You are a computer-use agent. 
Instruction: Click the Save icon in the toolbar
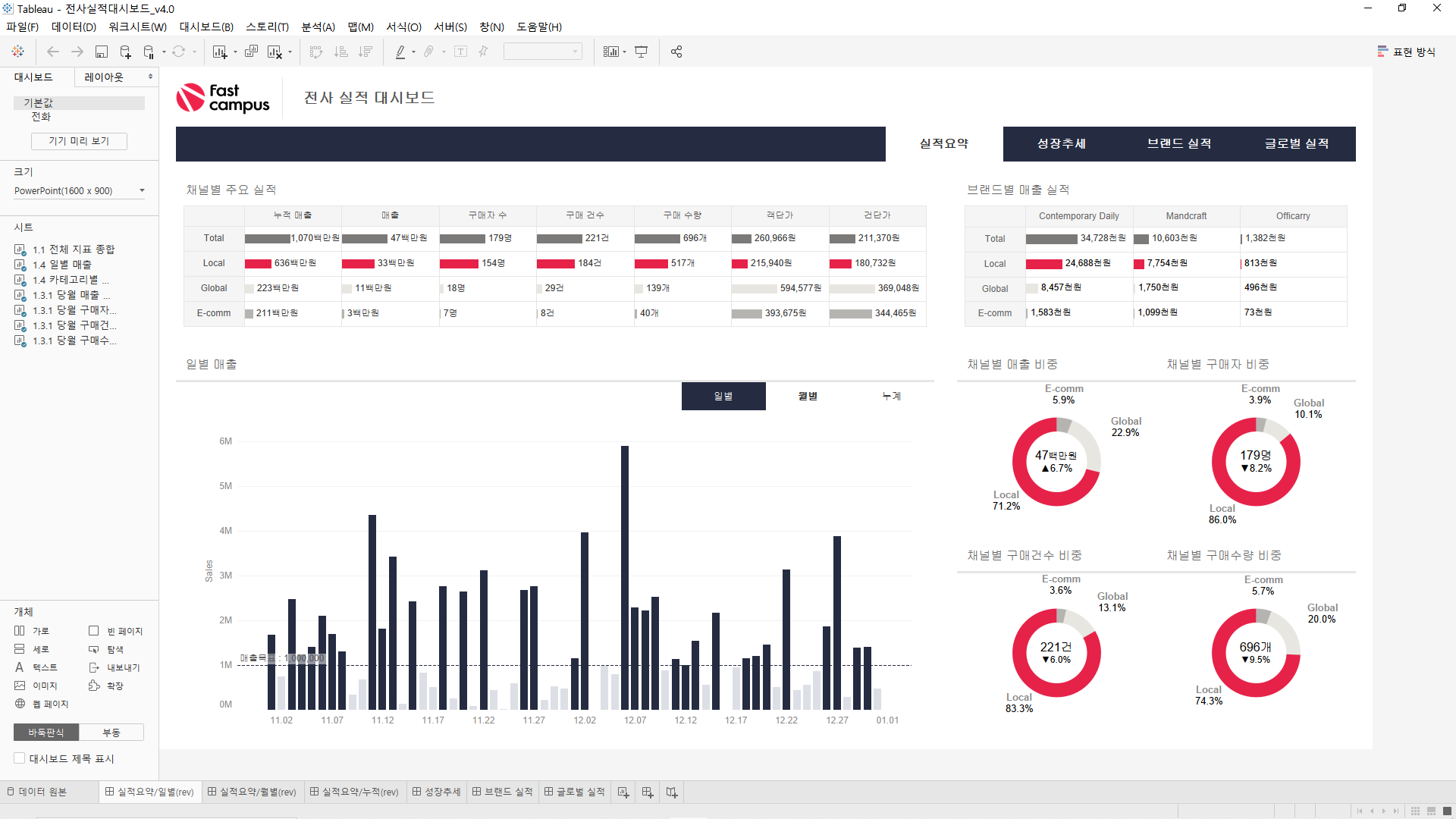point(101,52)
